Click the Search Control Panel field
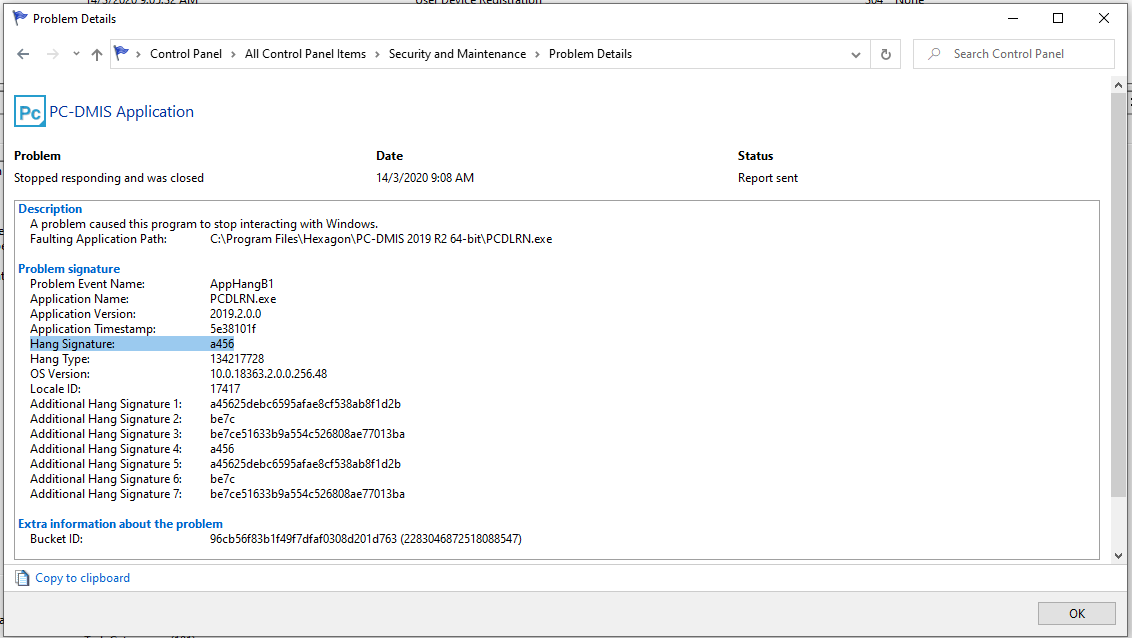 (x=1014, y=54)
